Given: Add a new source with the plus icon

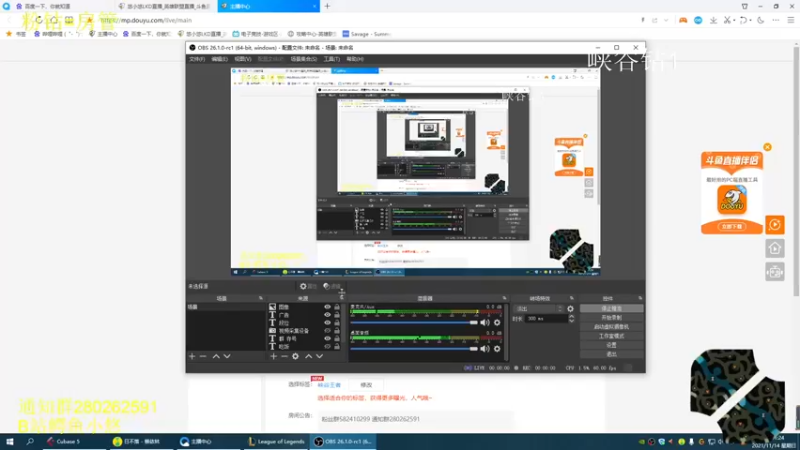Looking at the screenshot, I should (273, 356).
